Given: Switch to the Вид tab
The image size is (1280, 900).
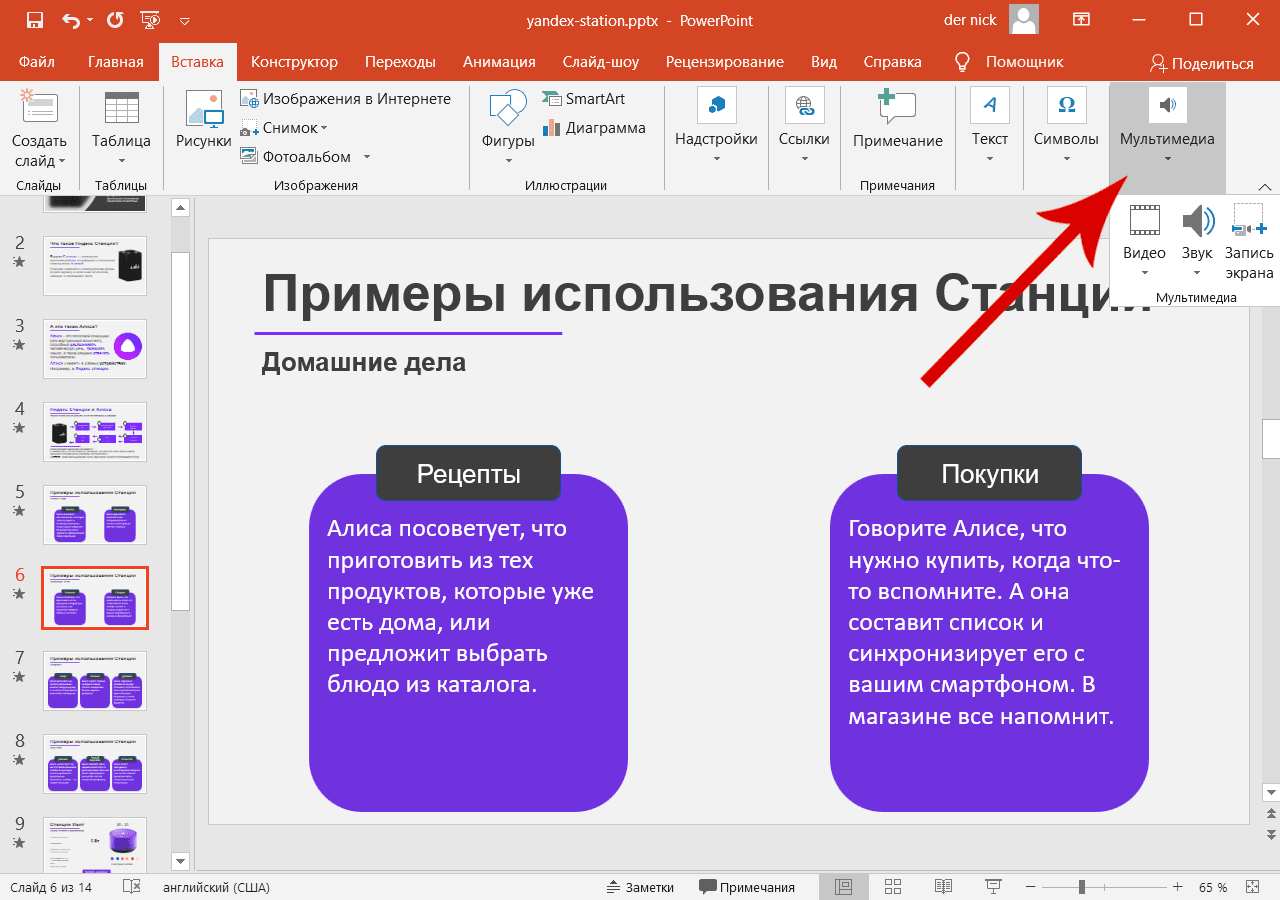Looking at the screenshot, I should click(x=824, y=62).
